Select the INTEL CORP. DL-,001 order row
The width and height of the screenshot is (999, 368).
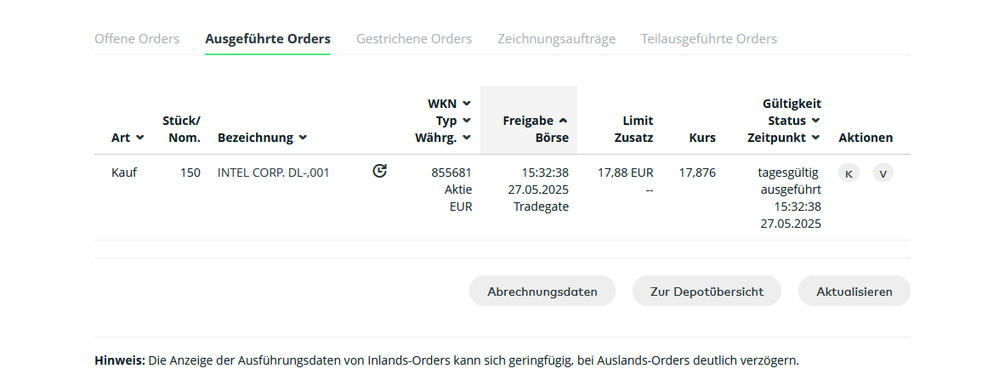[x=502, y=197]
